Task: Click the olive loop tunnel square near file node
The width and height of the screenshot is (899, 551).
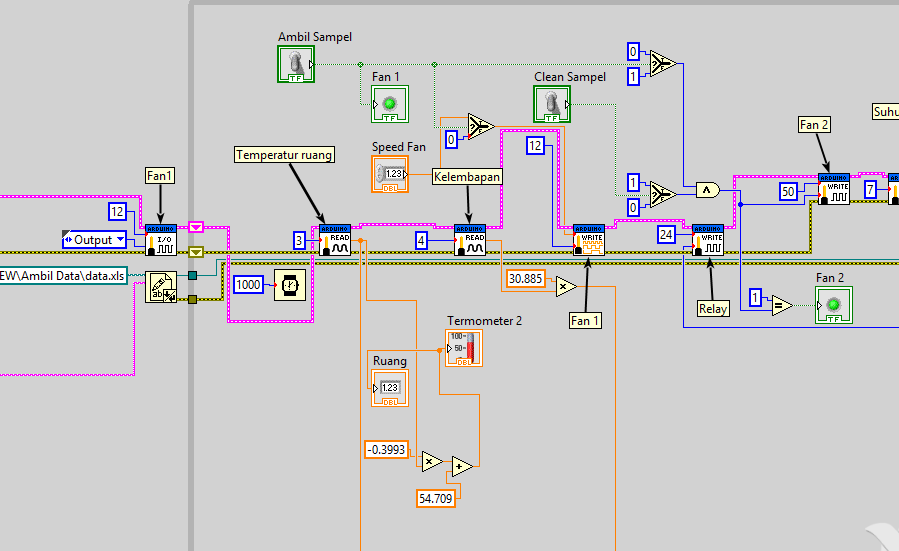Action: tap(193, 299)
